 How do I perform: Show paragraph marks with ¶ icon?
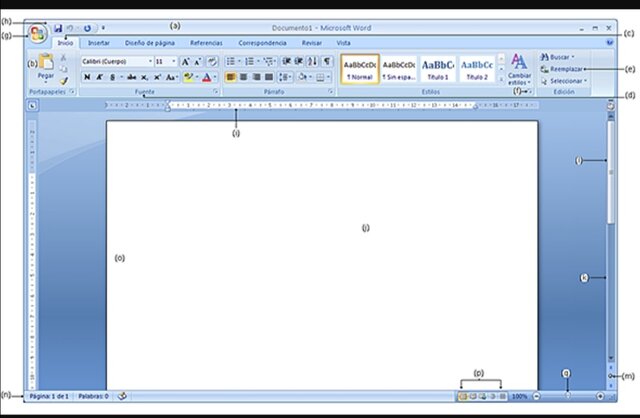[x=327, y=62]
